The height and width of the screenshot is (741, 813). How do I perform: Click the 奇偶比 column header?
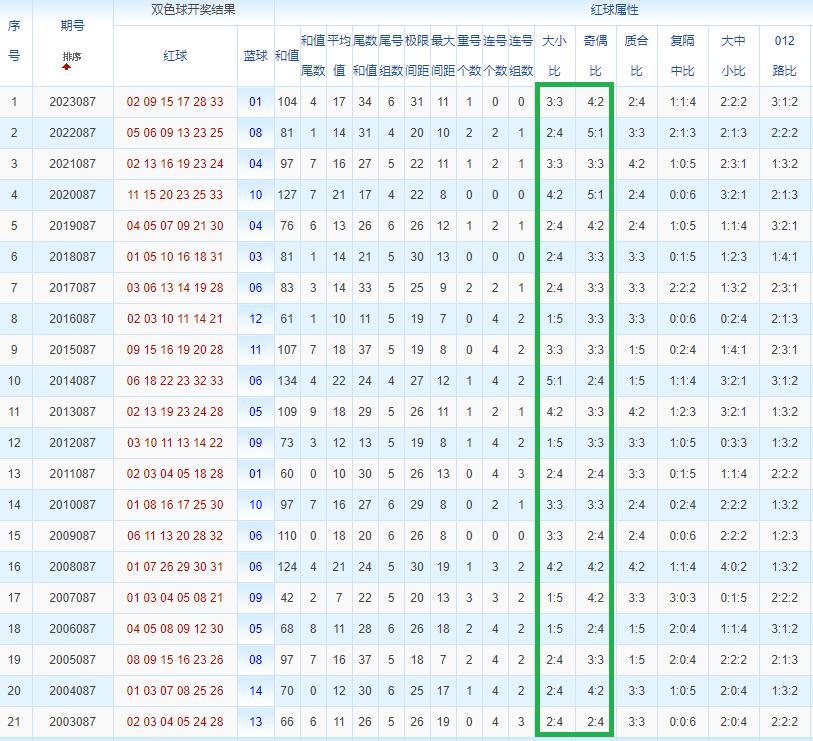(595, 55)
